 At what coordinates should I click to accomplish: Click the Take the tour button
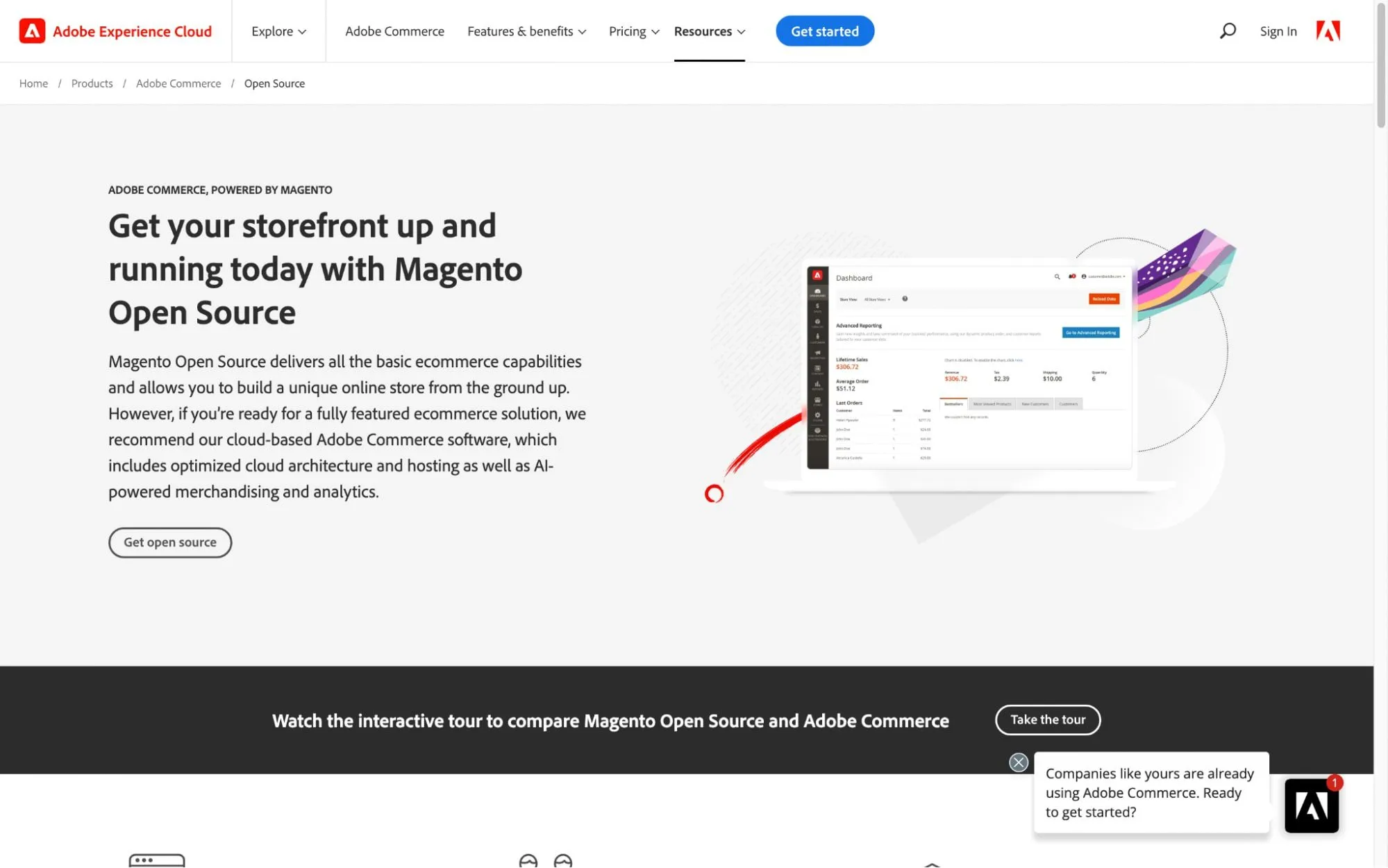pyautogui.click(x=1048, y=720)
